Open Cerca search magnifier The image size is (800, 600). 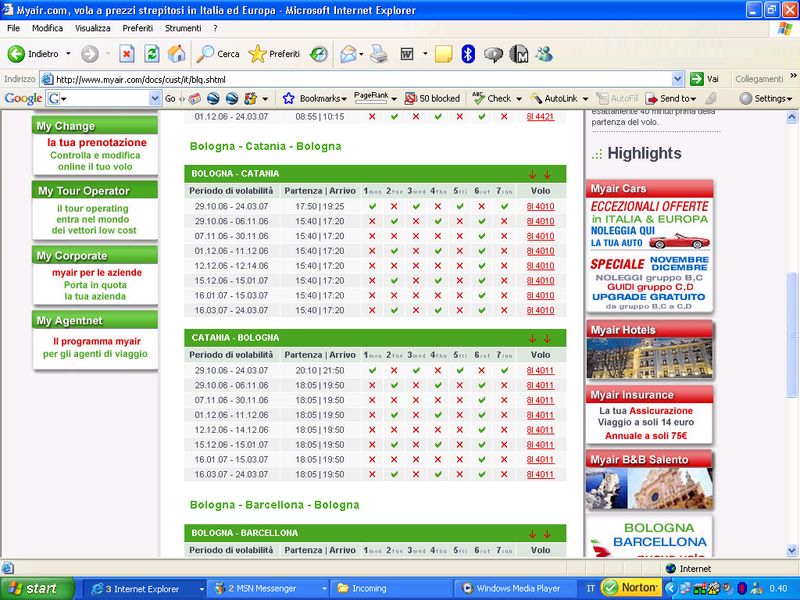tap(218, 54)
